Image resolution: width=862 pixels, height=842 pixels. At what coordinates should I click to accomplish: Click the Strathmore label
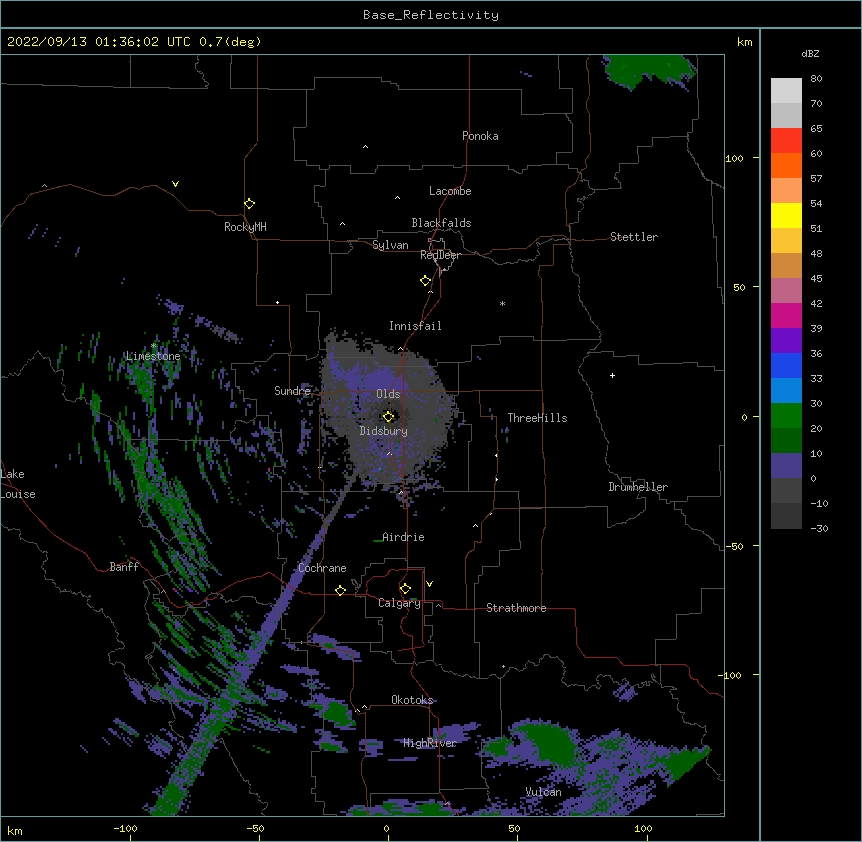516,608
